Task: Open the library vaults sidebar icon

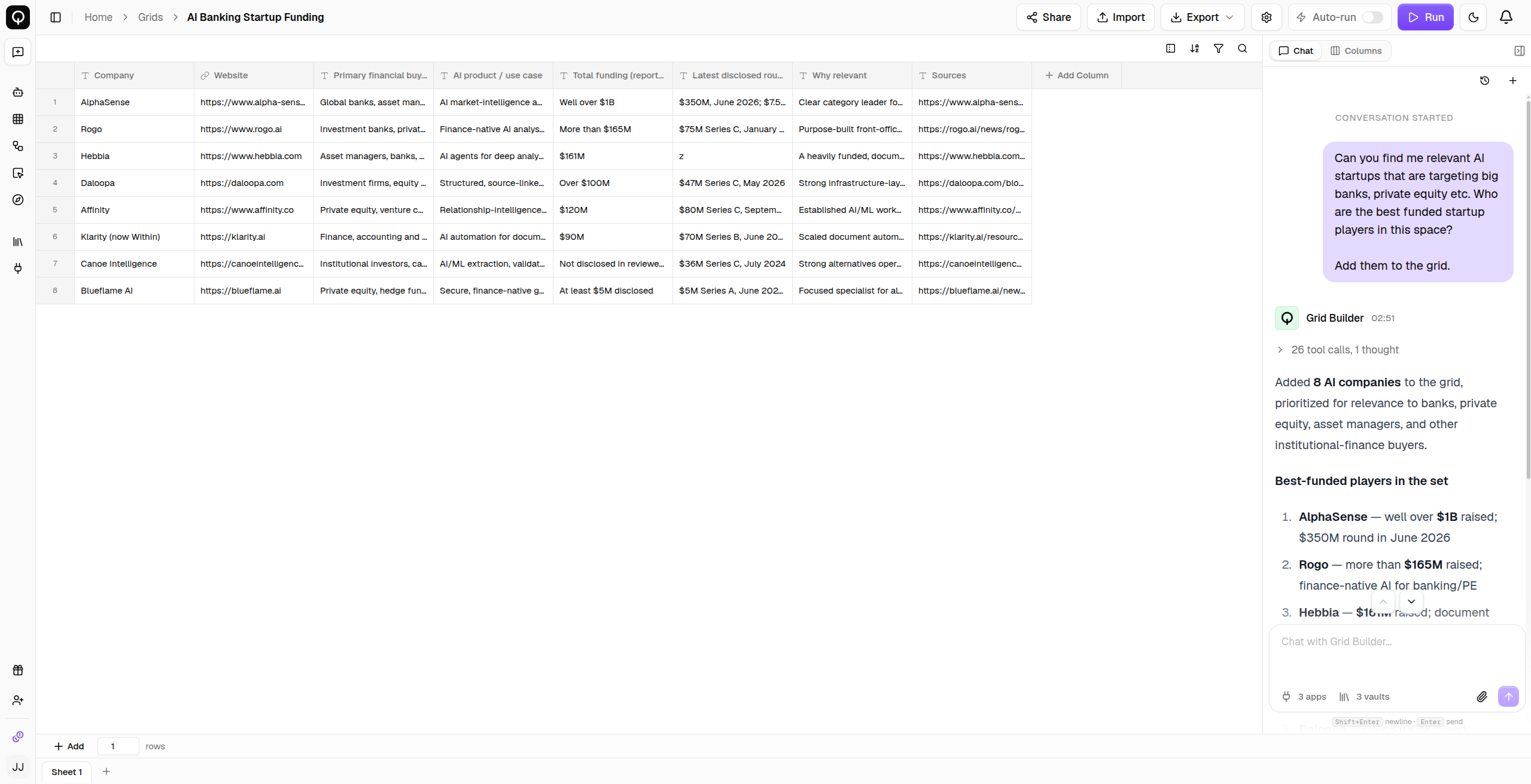Action: [x=18, y=242]
